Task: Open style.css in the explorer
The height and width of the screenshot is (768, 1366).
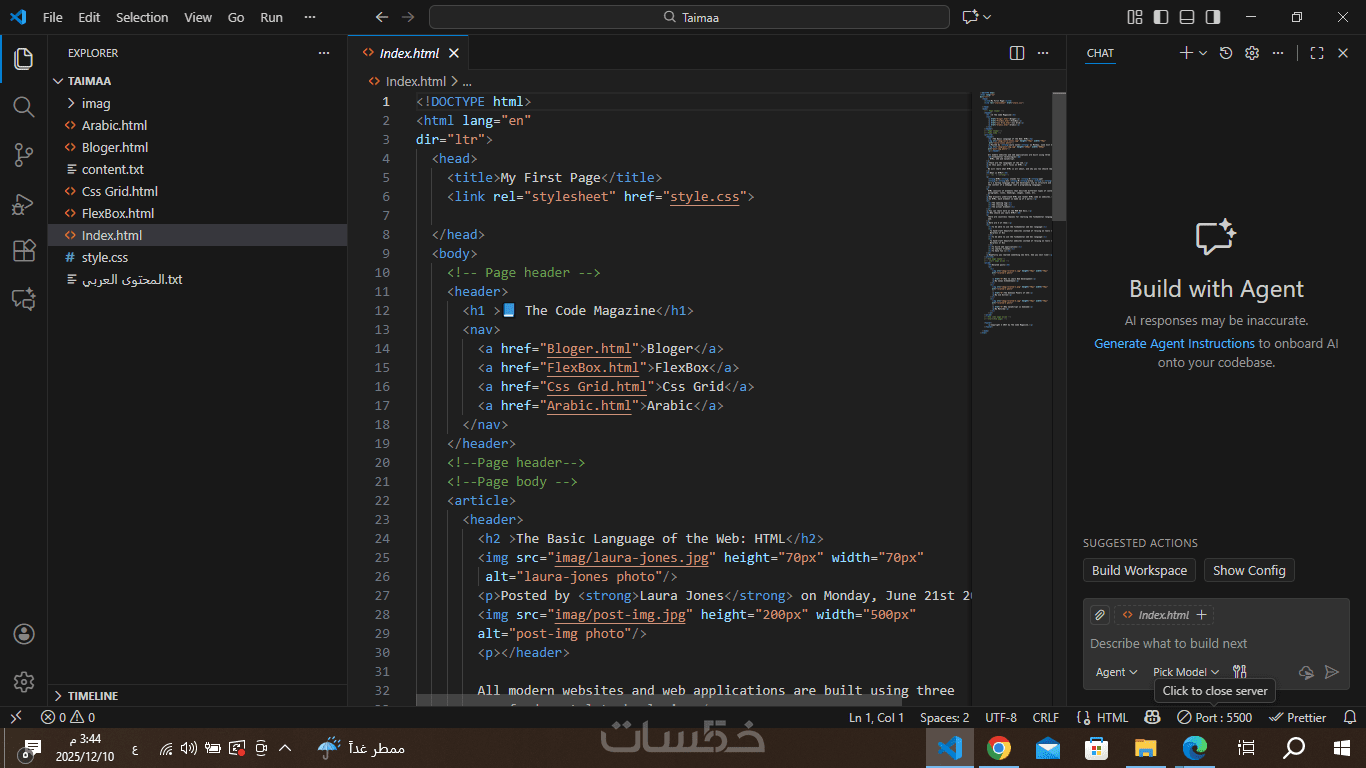Action: point(105,257)
